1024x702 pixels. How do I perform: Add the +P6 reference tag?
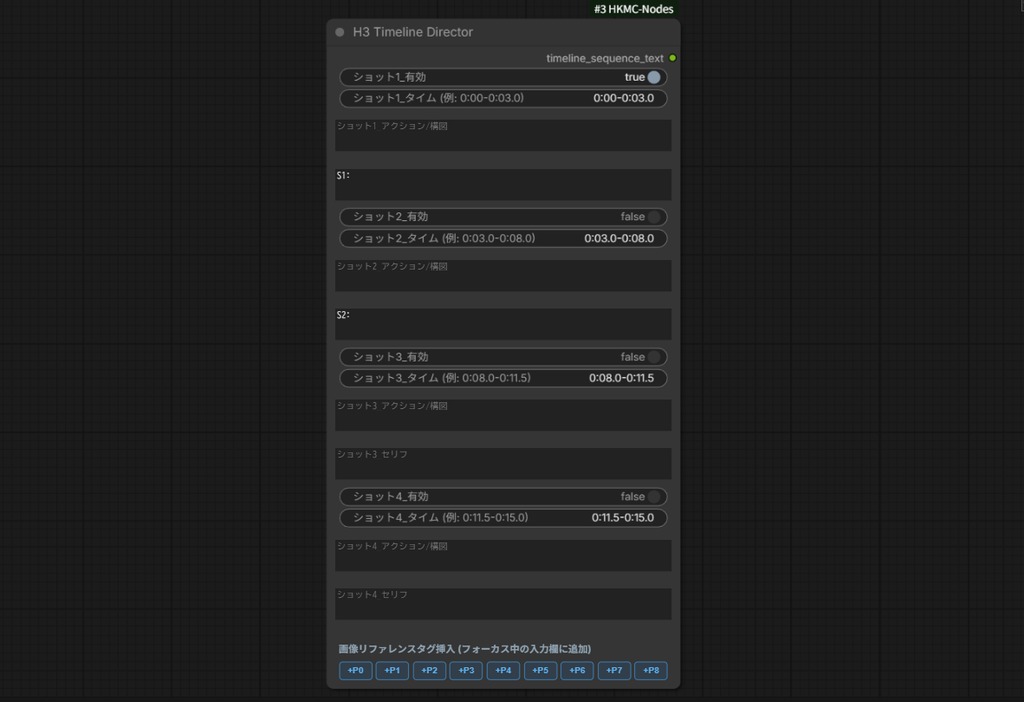[577, 671]
